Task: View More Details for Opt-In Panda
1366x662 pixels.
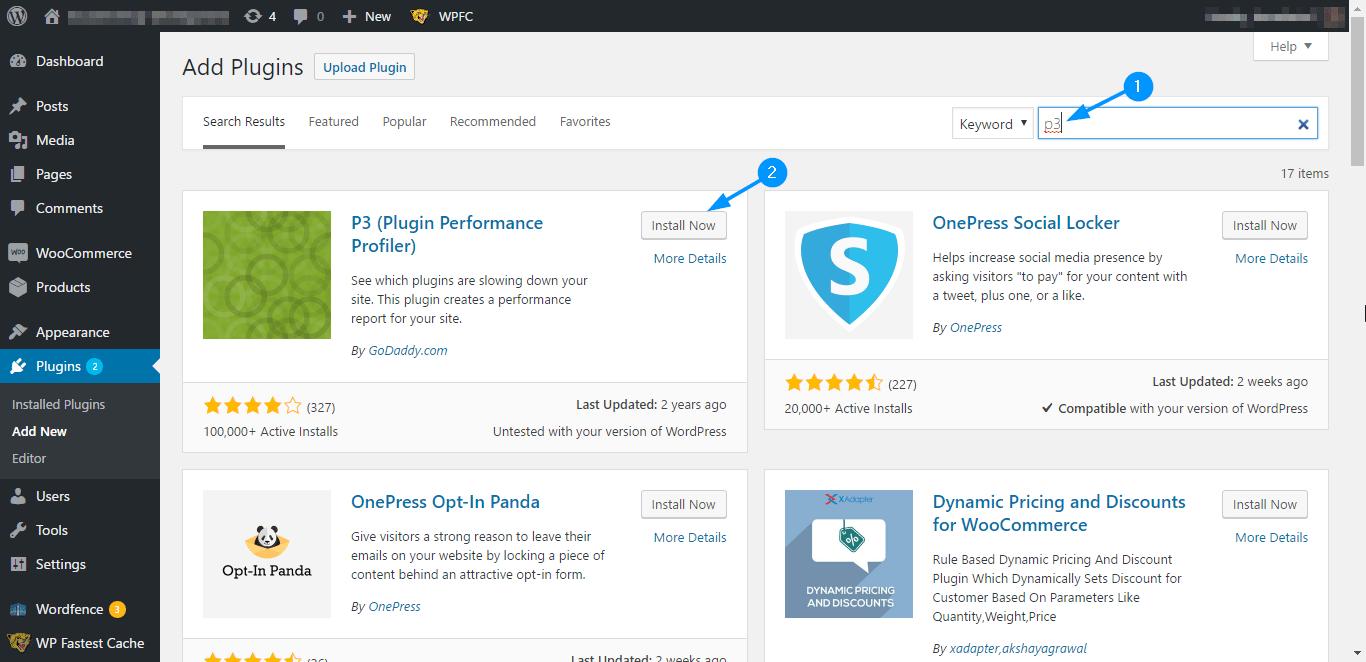Action: [690, 537]
